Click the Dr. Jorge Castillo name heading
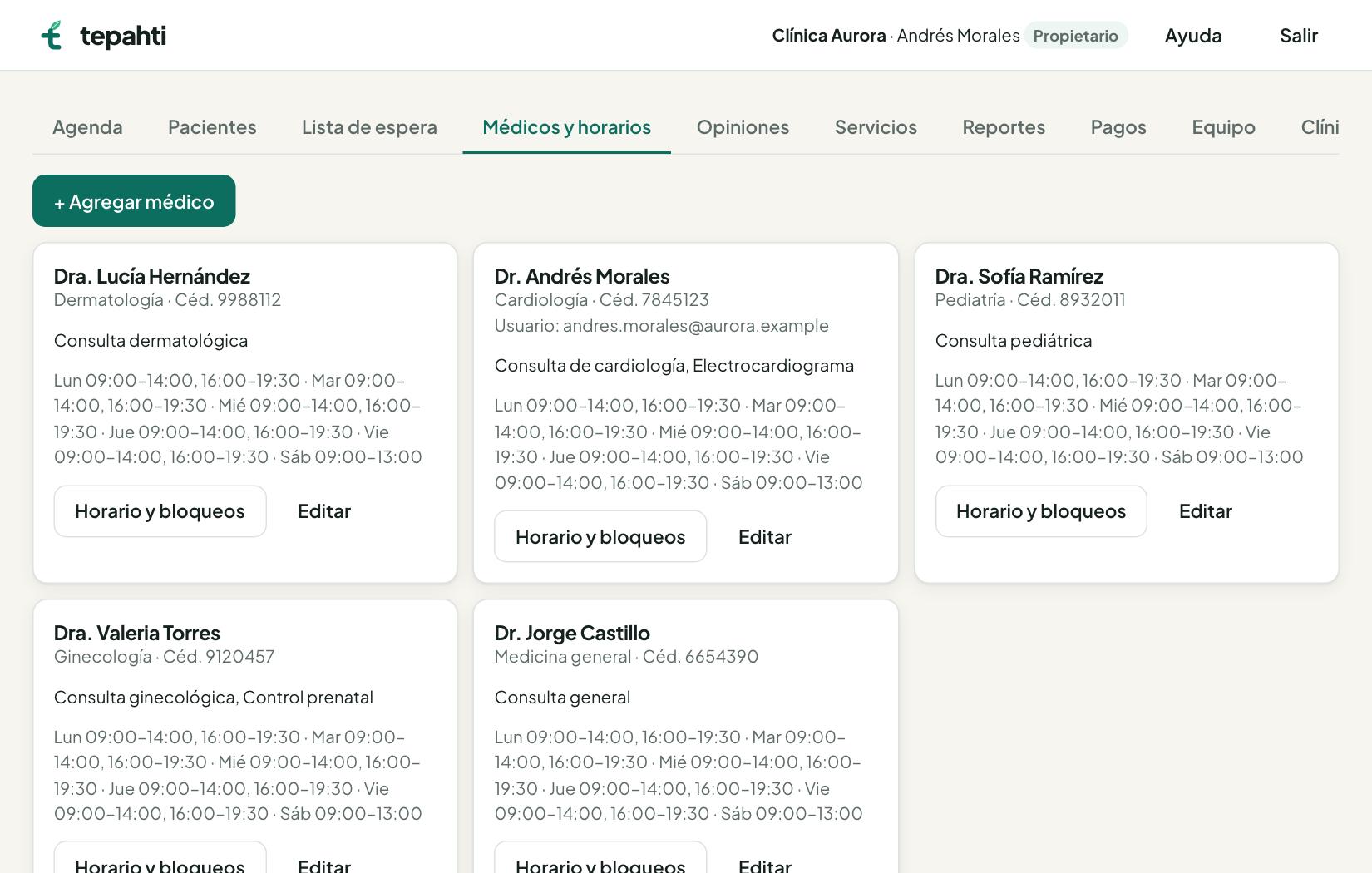This screenshot has height=873, width=1372. [572, 633]
